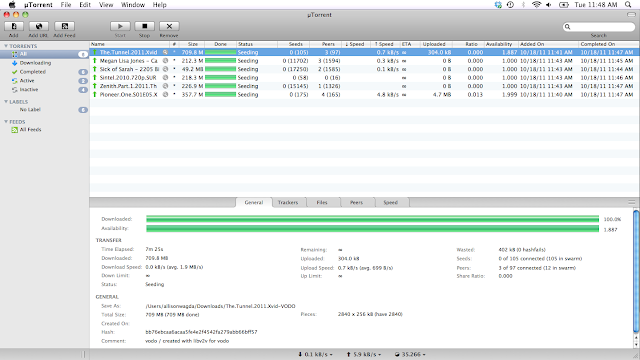Sort by Completed On column header
Viewport: 640px width, 360px height.
(609, 44)
